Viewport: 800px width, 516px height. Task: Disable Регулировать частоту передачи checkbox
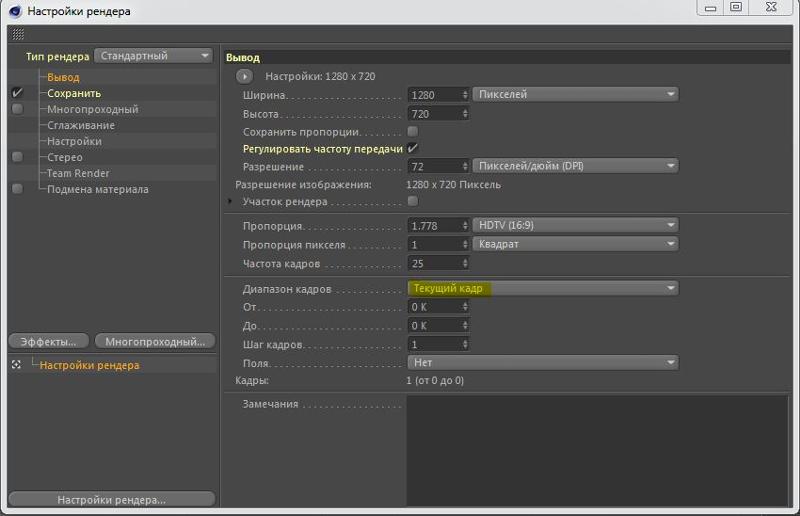[412, 149]
